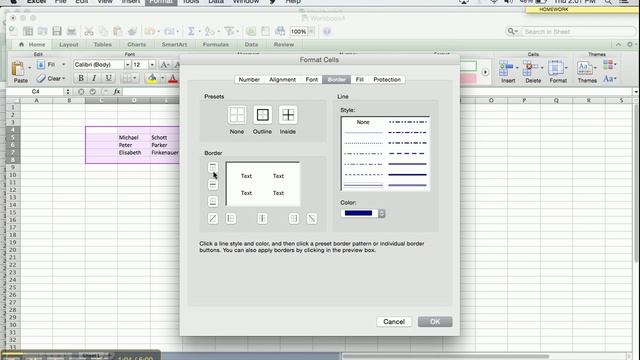Click the Clear eraser icon
Screen dimensions: 640x360
pyautogui.click(x=40, y=78)
